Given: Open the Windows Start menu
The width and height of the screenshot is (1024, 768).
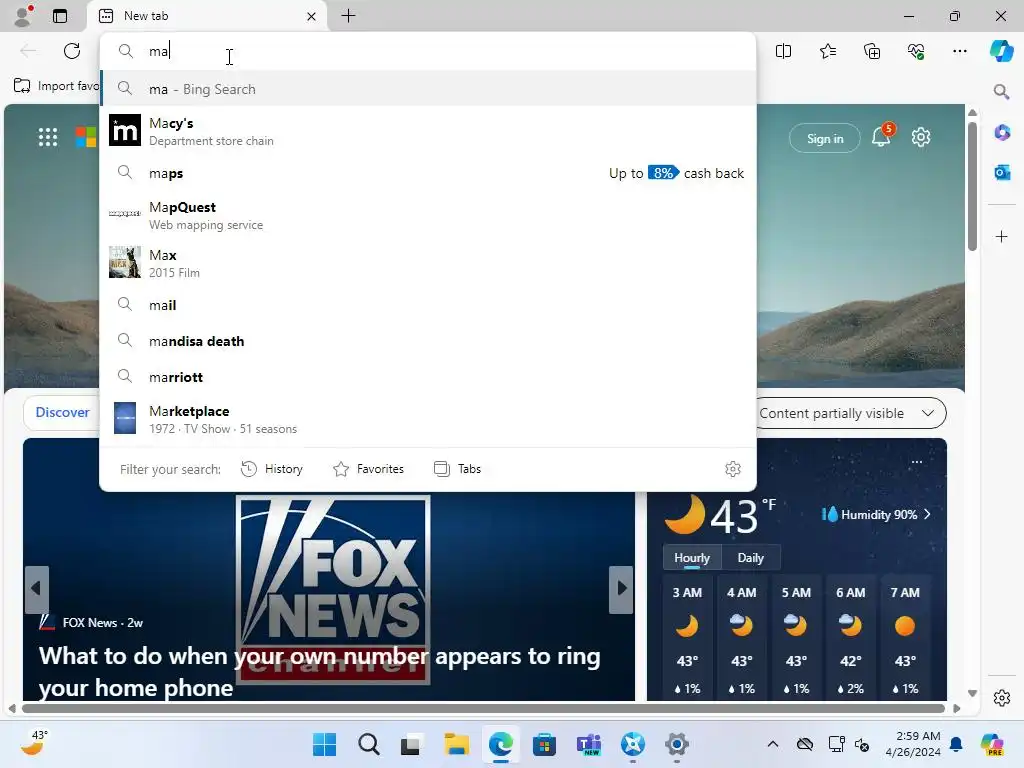Looking at the screenshot, I should point(325,744).
